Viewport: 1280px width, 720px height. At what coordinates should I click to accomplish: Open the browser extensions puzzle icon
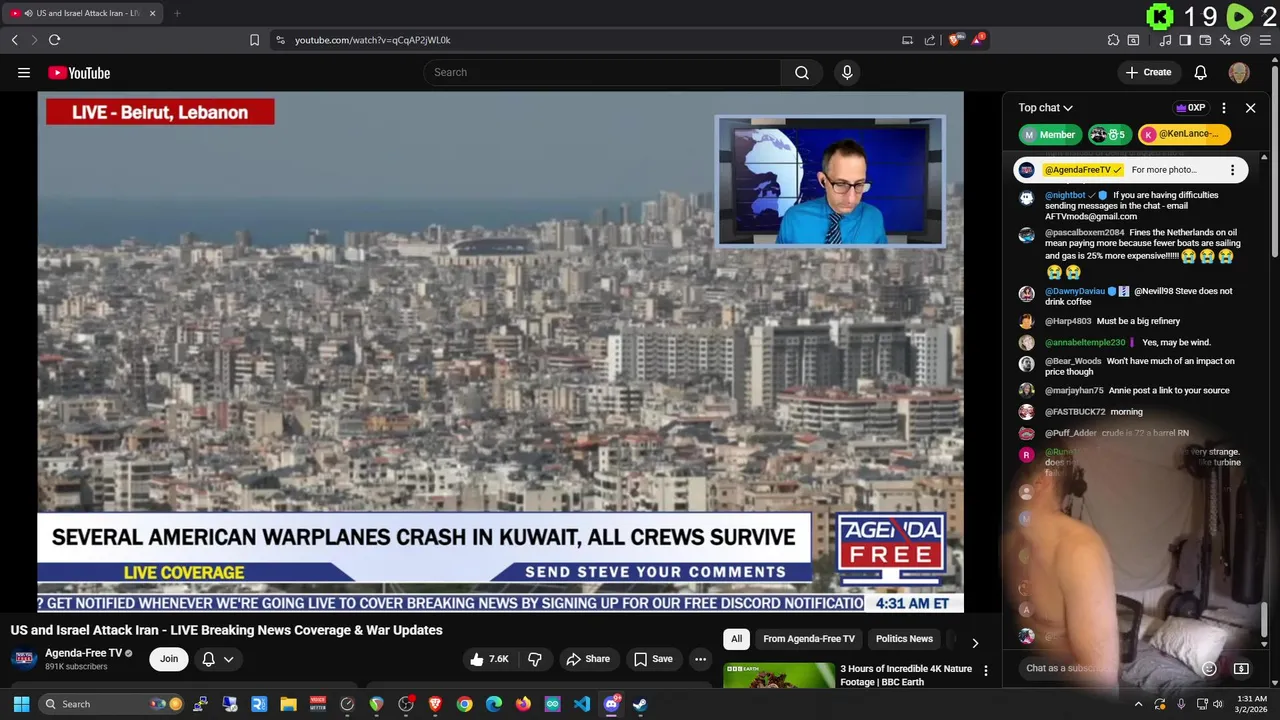coord(1113,40)
